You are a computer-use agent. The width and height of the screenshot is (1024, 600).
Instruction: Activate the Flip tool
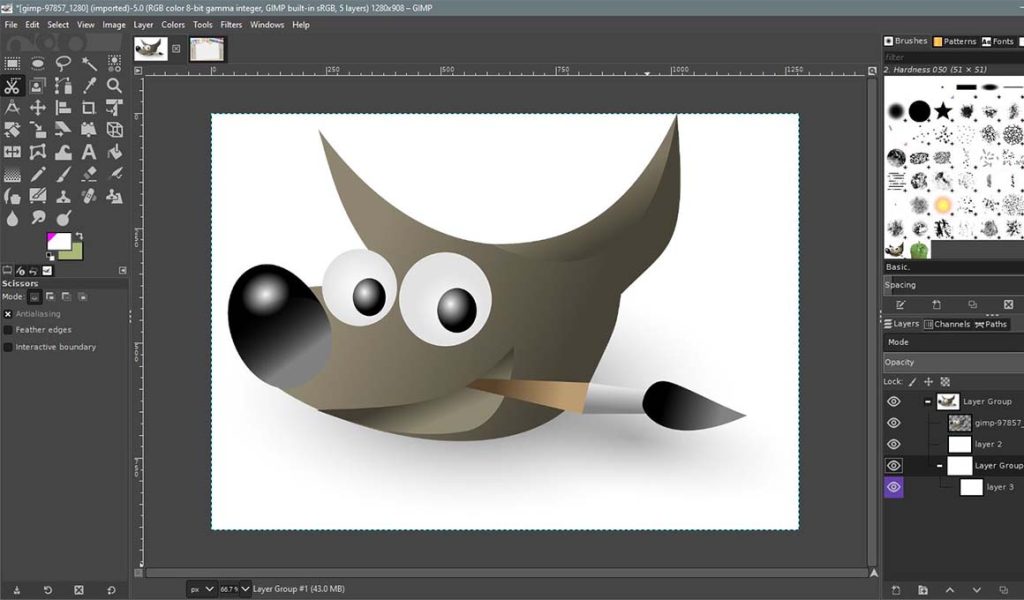click(12, 152)
